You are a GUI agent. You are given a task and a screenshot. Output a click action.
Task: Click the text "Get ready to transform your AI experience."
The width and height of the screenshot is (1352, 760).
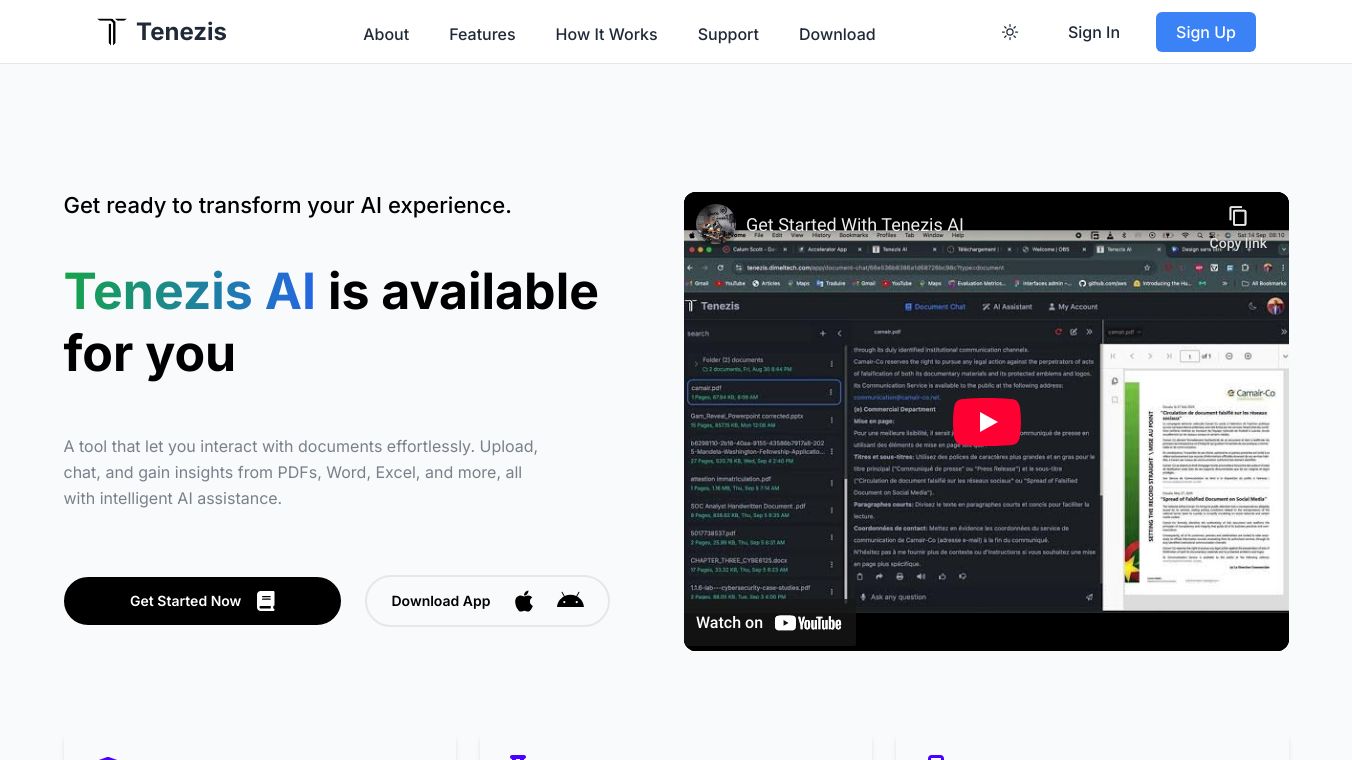(288, 205)
